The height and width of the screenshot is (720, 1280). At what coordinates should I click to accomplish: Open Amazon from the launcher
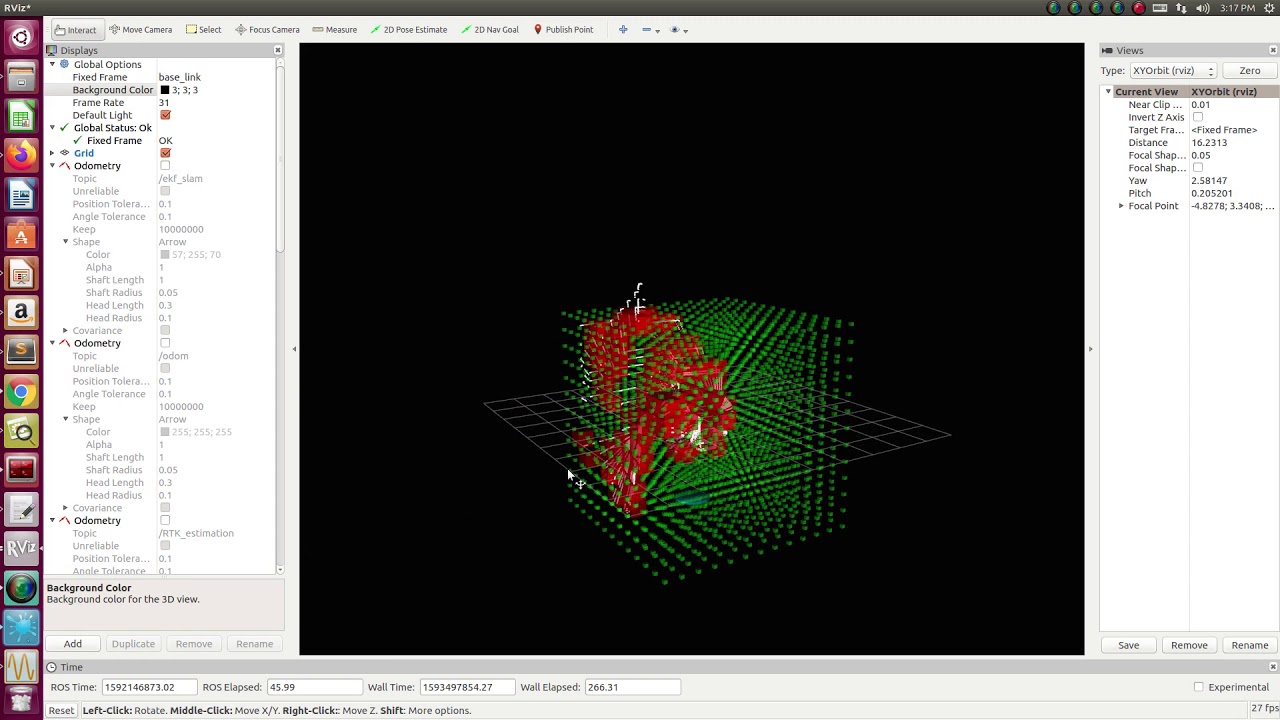(x=21, y=313)
